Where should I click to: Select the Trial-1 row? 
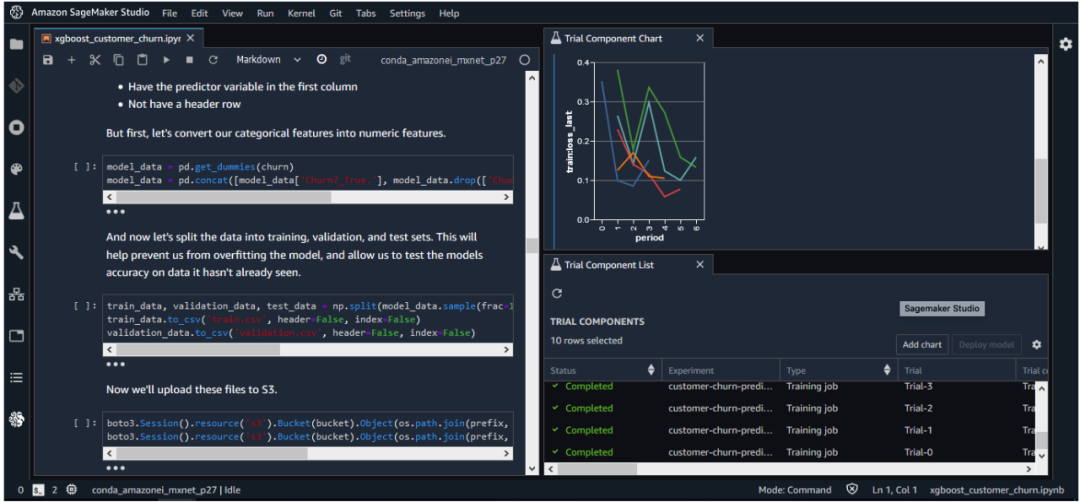(x=790, y=430)
